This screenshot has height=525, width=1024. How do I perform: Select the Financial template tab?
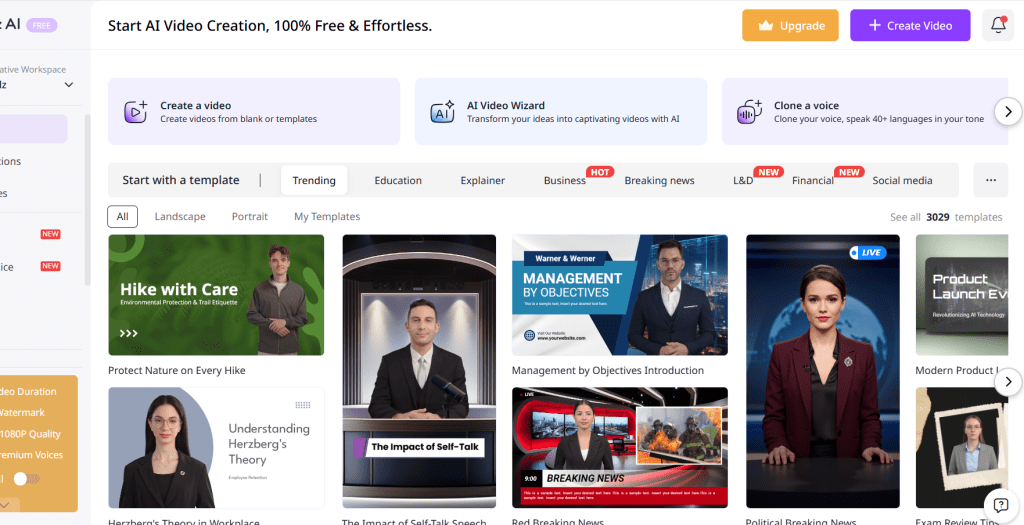(812, 180)
